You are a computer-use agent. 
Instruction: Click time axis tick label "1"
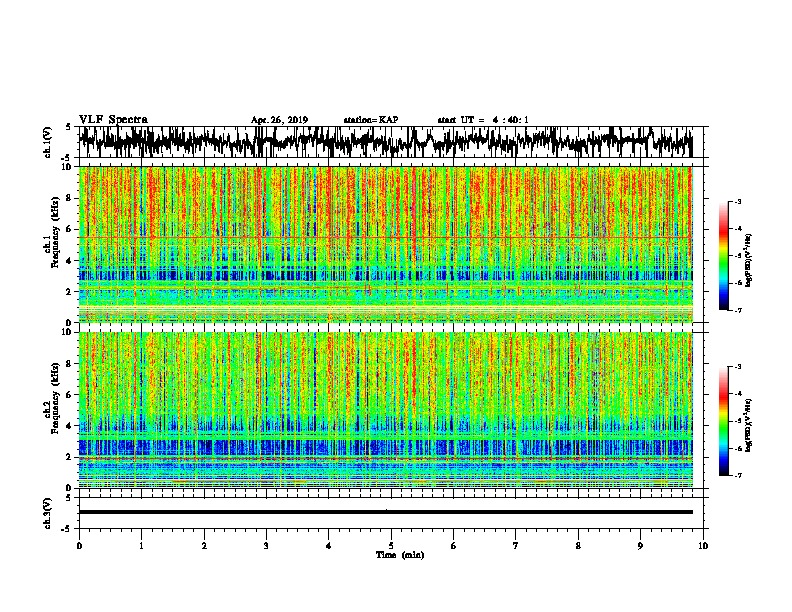(x=141, y=546)
